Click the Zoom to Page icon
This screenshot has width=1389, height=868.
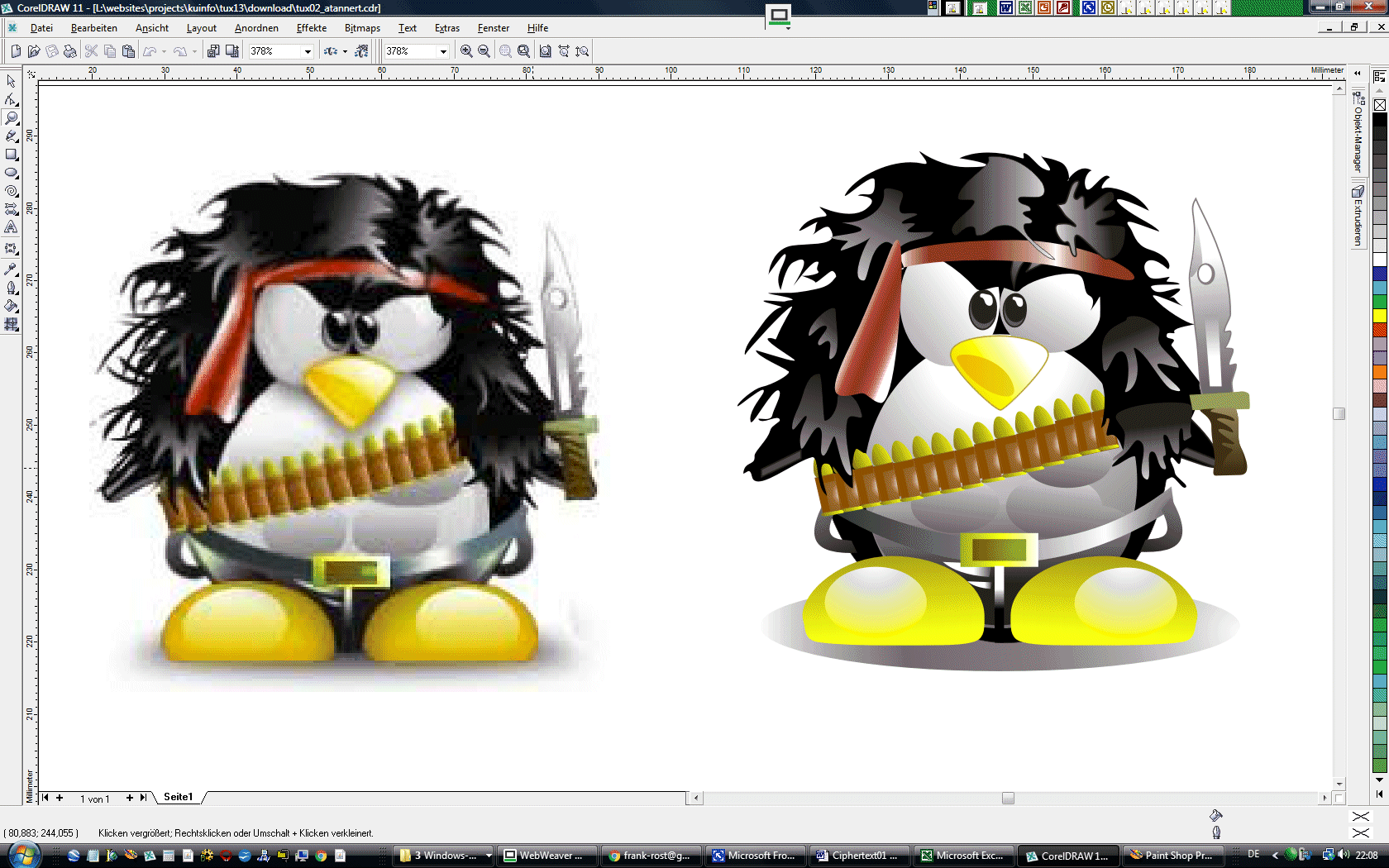pos(545,51)
